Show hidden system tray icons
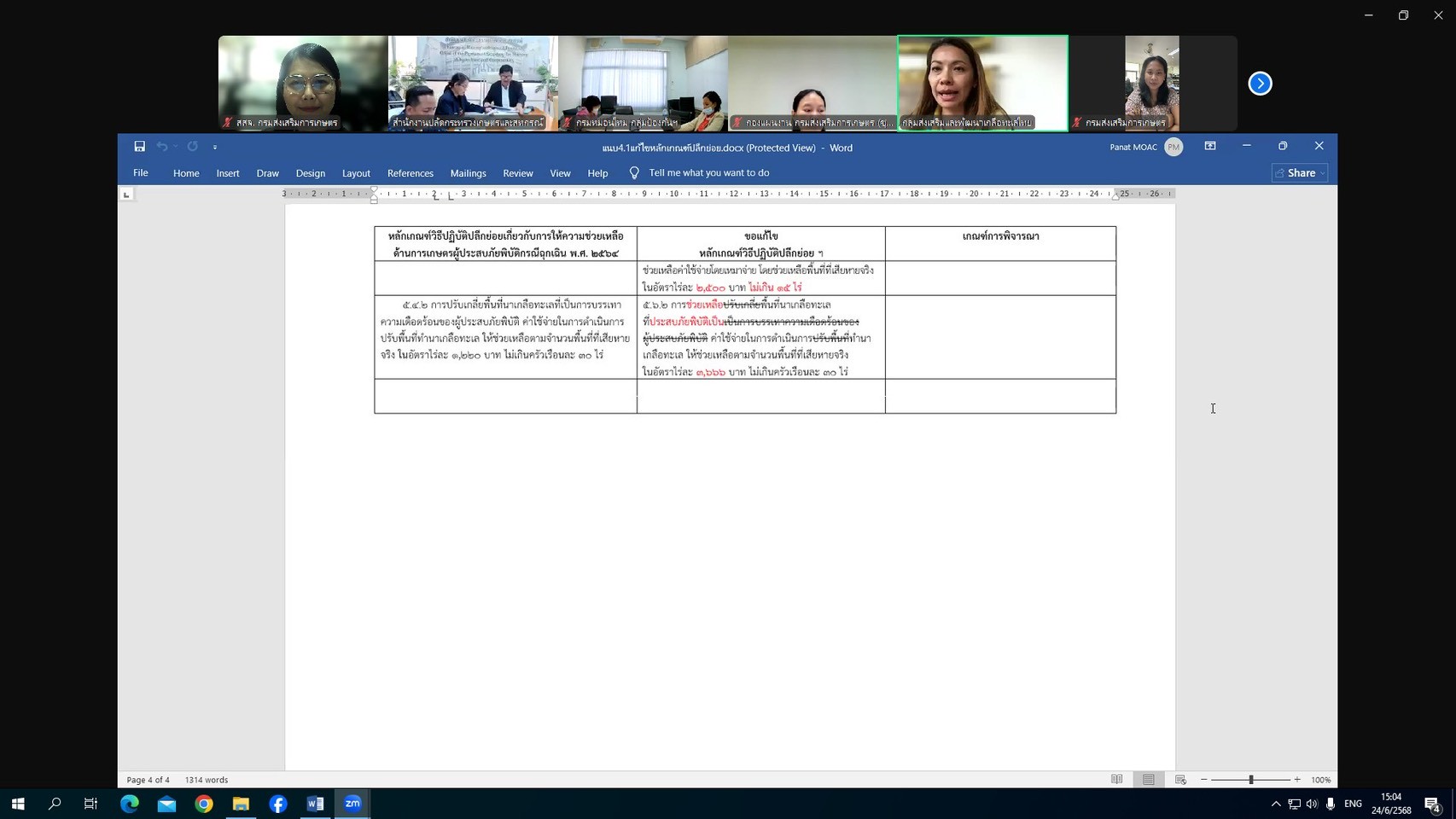Viewport: 1456px width, 819px height. pos(1275,804)
